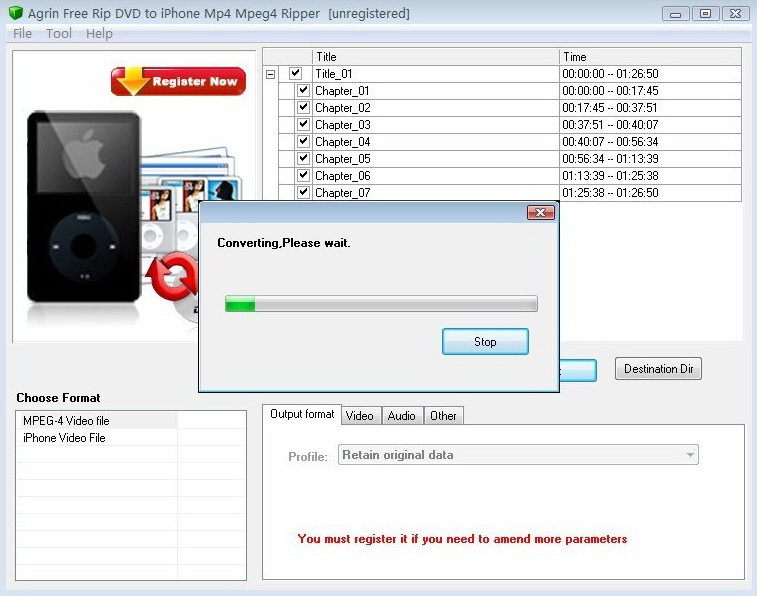Stop the conversion

(485, 342)
